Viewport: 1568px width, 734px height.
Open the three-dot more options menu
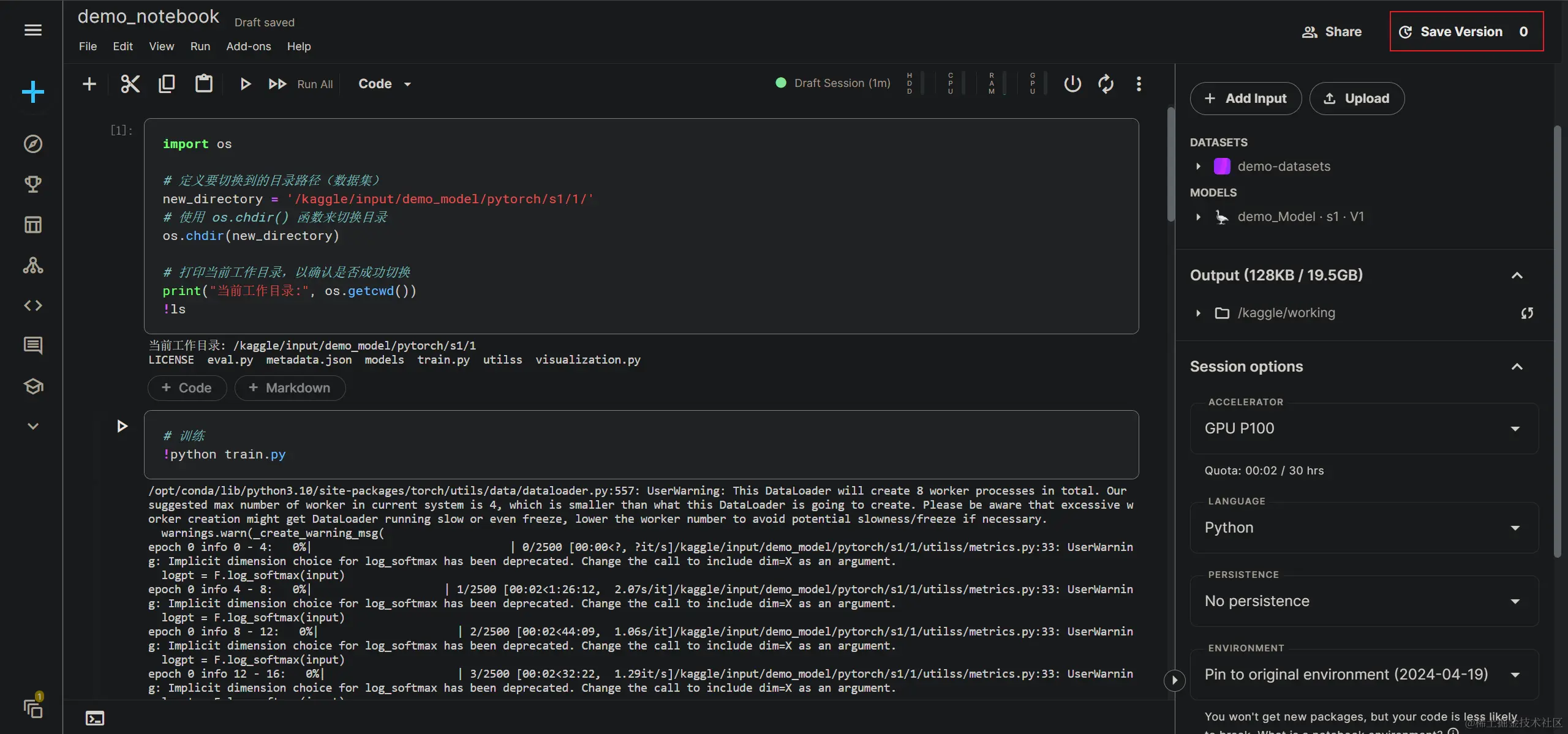[1139, 84]
